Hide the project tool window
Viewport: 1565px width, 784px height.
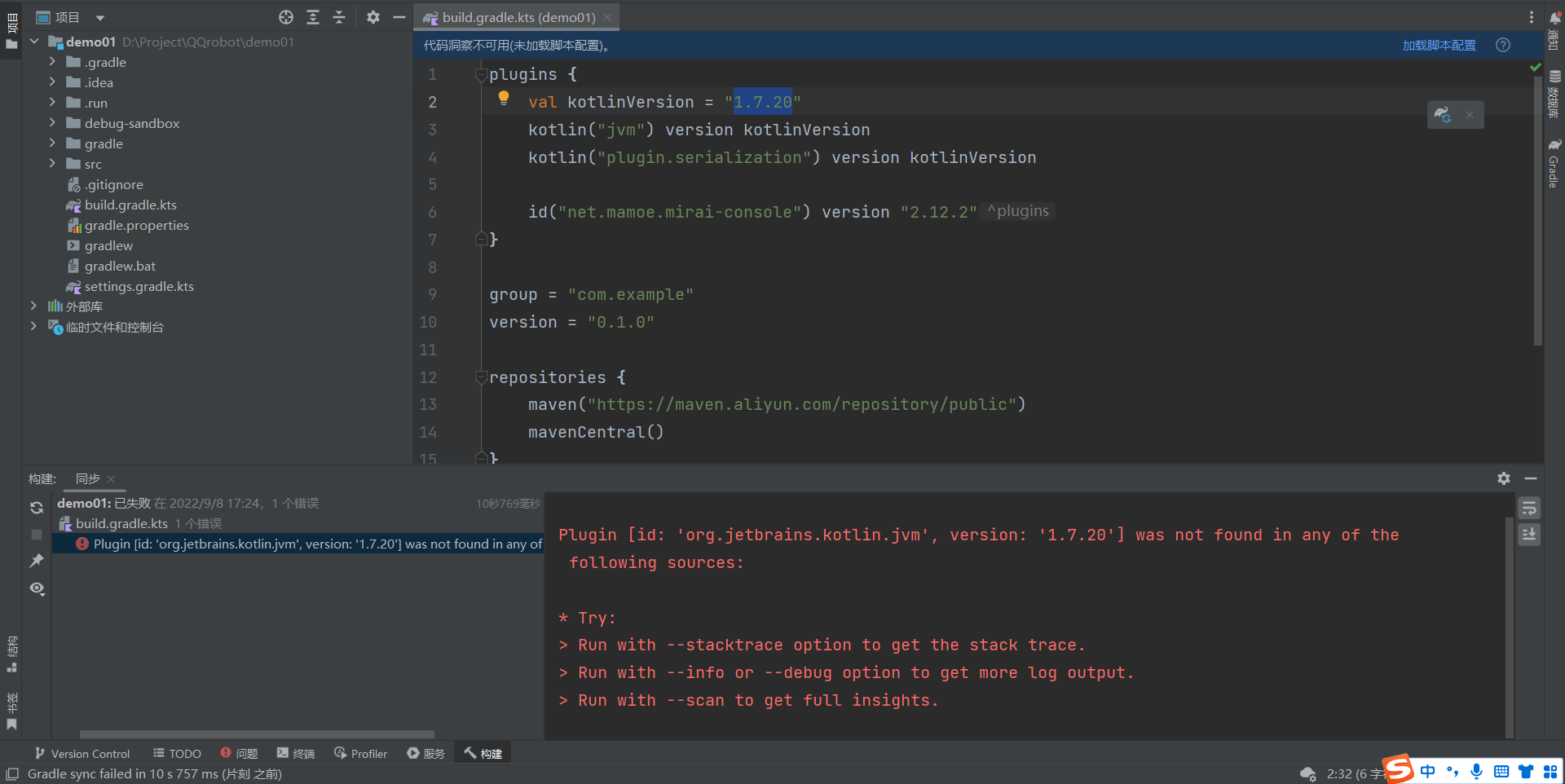399,17
